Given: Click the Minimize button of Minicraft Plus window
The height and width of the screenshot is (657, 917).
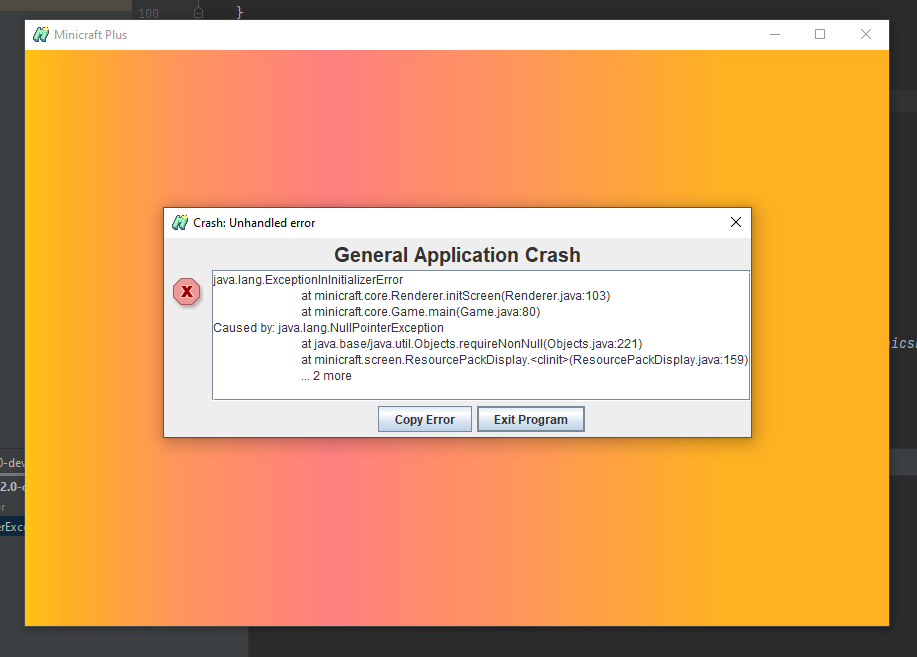Looking at the screenshot, I should tap(774, 34).
